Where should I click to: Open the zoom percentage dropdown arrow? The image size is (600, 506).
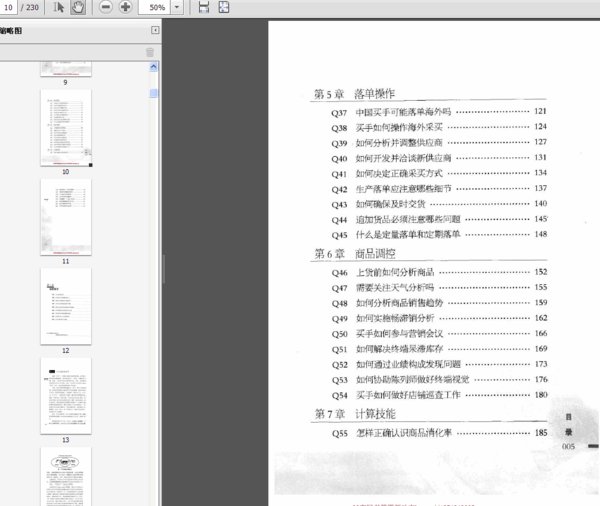point(177,7)
